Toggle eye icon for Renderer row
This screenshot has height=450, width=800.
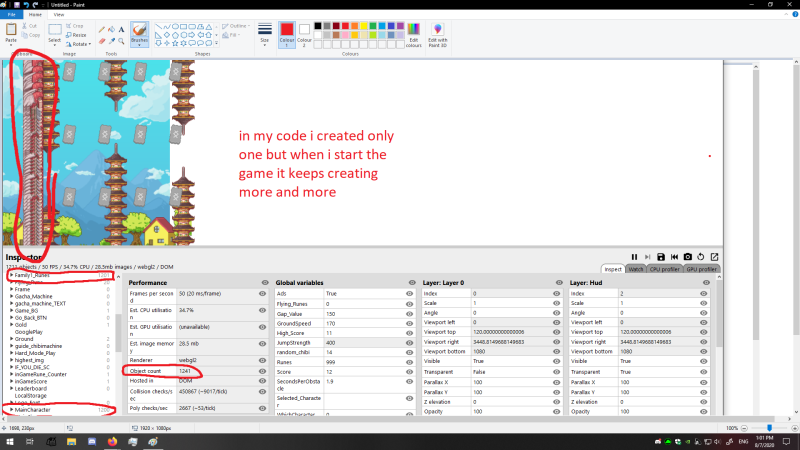[x=262, y=360]
